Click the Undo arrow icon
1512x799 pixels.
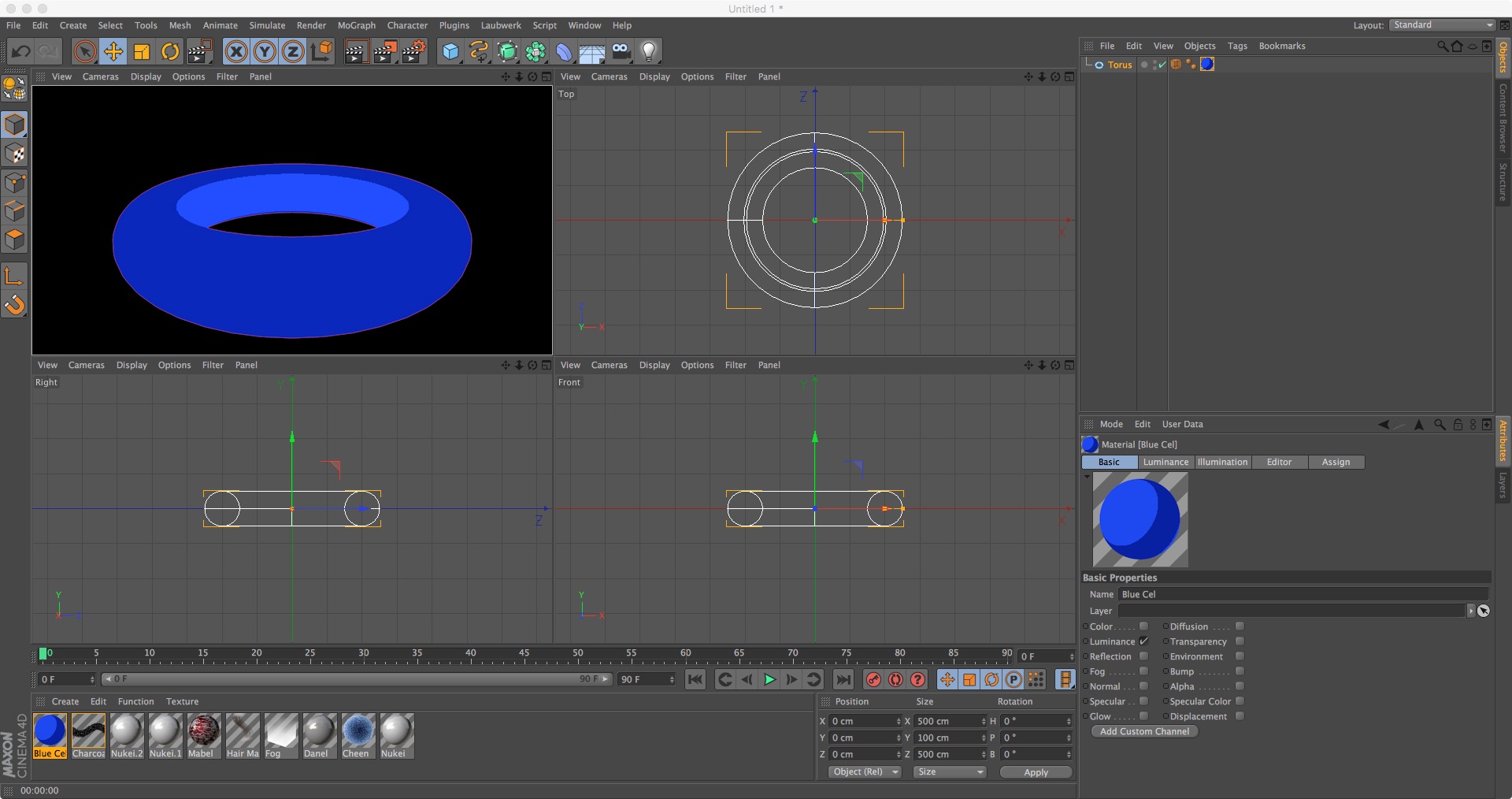coord(20,52)
